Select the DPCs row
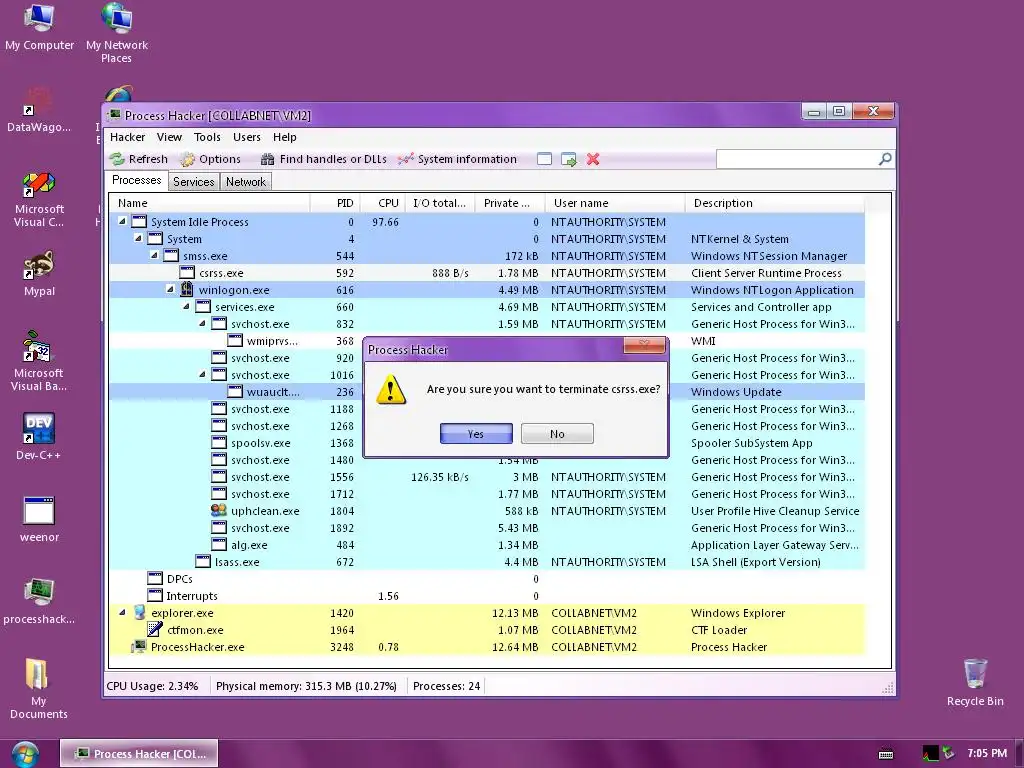The height and width of the screenshot is (768, 1024). click(487, 579)
